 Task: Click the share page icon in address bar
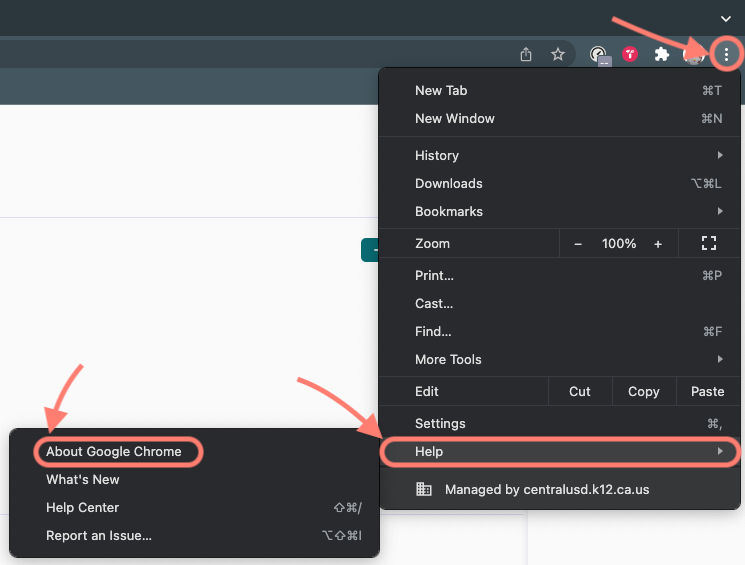tap(526, 55)
